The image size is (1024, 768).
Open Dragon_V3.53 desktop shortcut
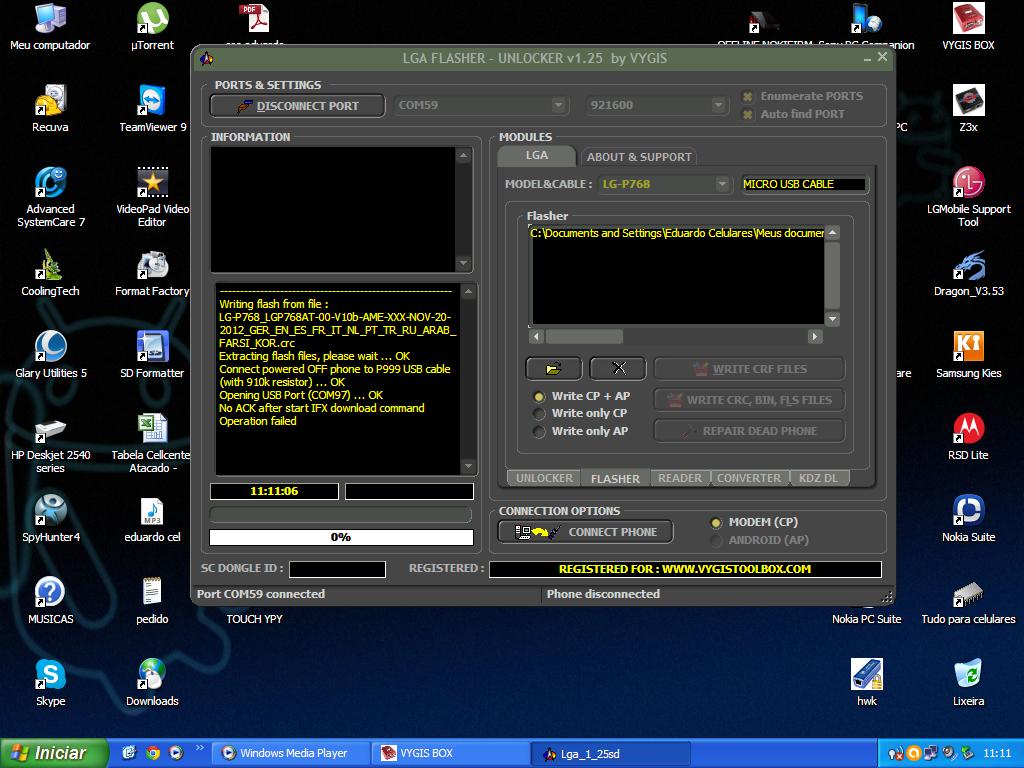click(968, 272)
